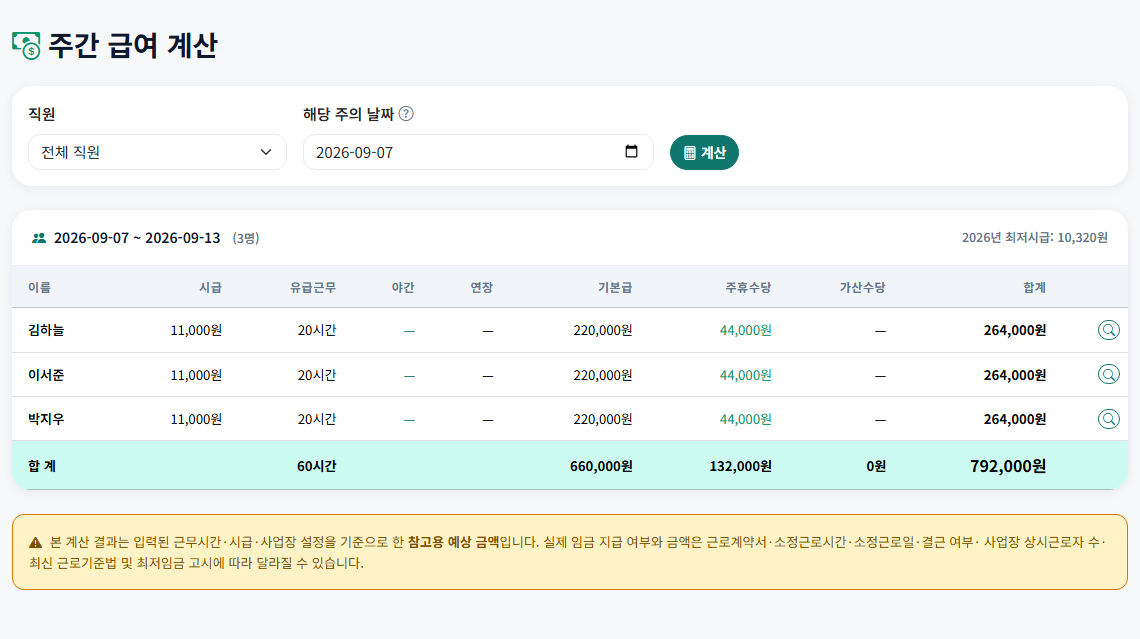Click the payroll money icon in the title
The height and width of the screenshot is (639, 1140).
[x=26, y=45]
